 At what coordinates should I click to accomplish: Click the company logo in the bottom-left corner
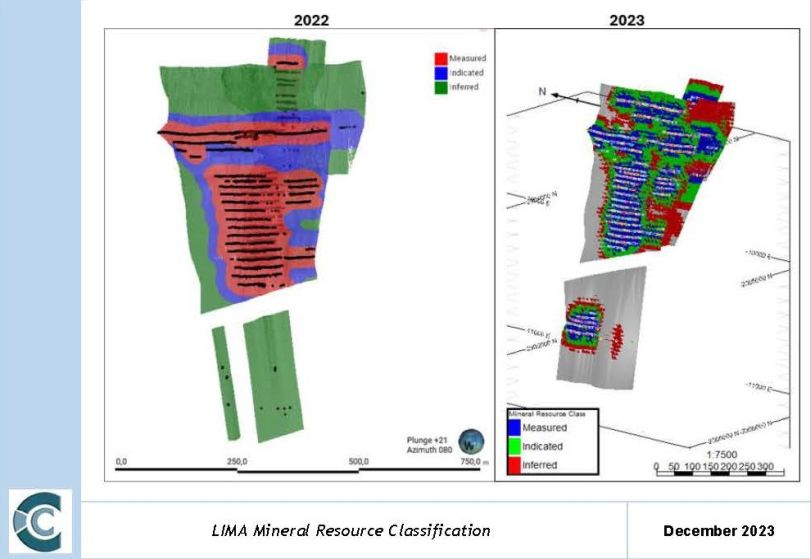pos(42,522)
